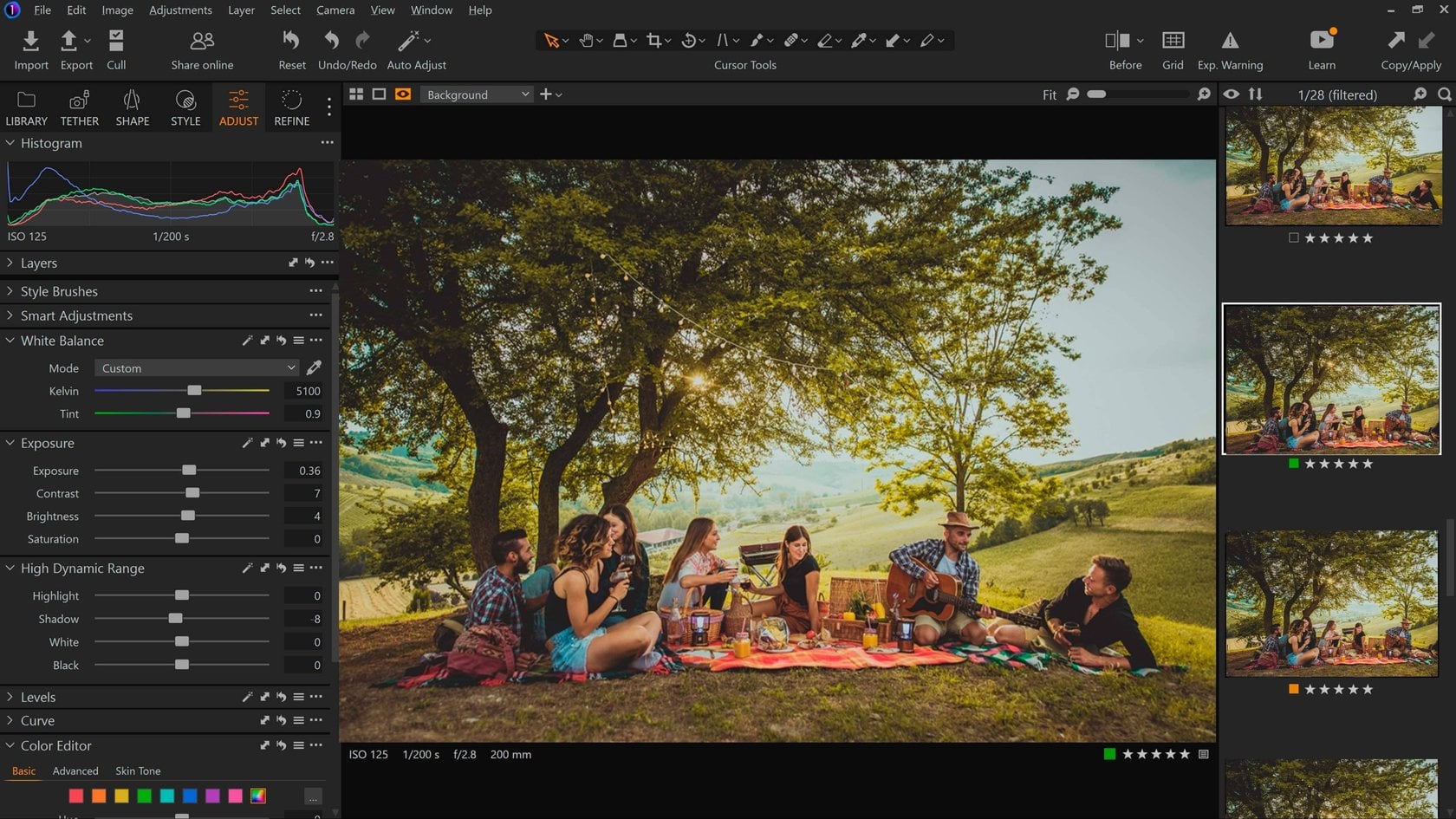Expand the Layers panel

point(10,263)
